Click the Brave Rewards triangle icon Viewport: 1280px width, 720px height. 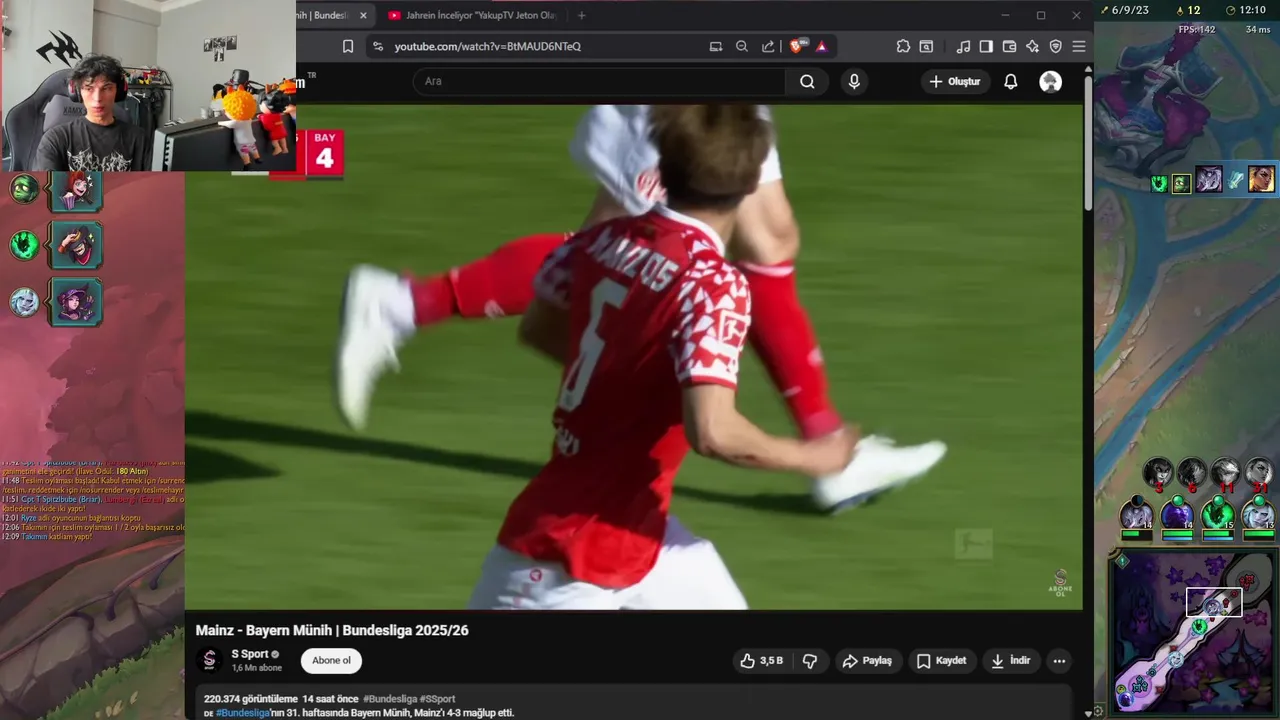[x=821, y=46]
